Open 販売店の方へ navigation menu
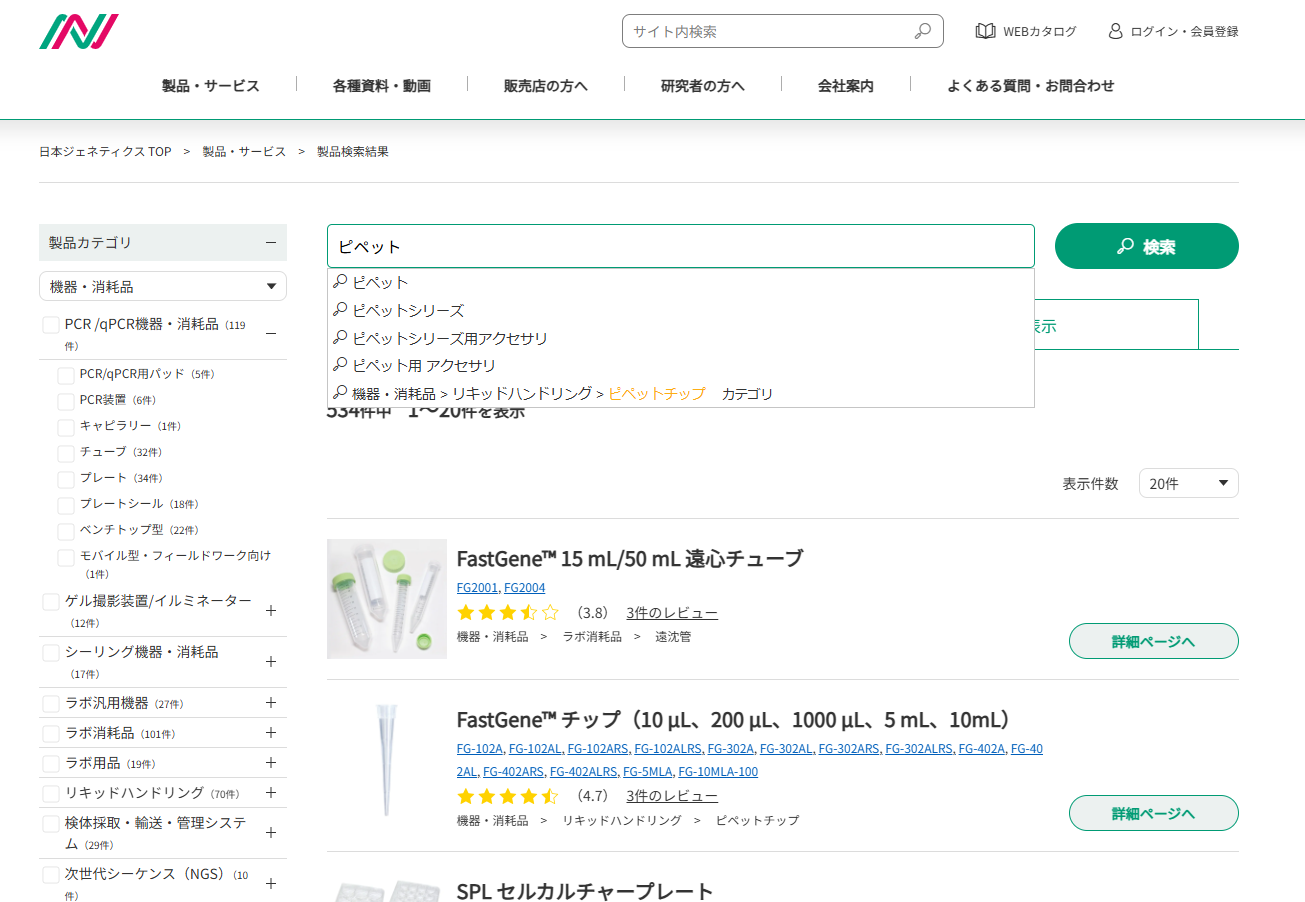Screen dimensions: 1305x902 546,86
